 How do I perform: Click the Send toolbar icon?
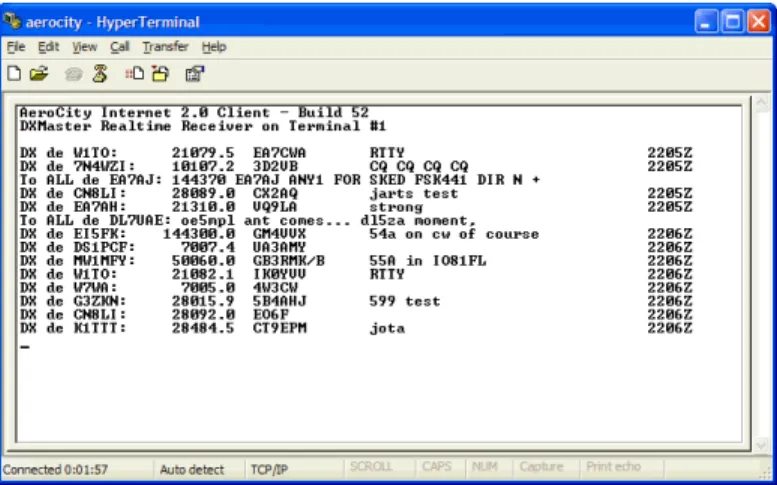coord(134,74)
